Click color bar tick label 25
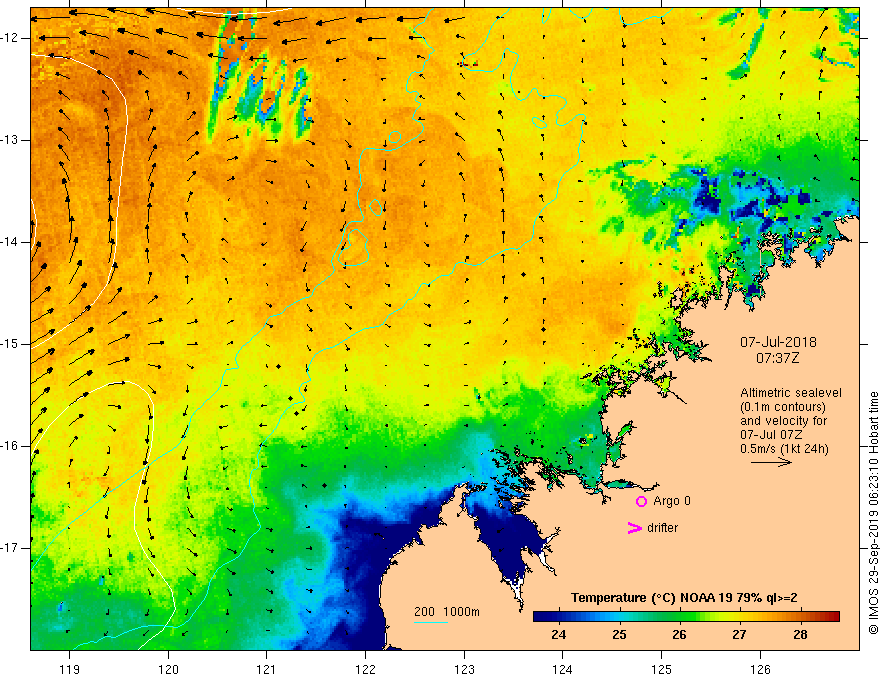The height and width of the screenshot is (680, 880). (619, 635)
